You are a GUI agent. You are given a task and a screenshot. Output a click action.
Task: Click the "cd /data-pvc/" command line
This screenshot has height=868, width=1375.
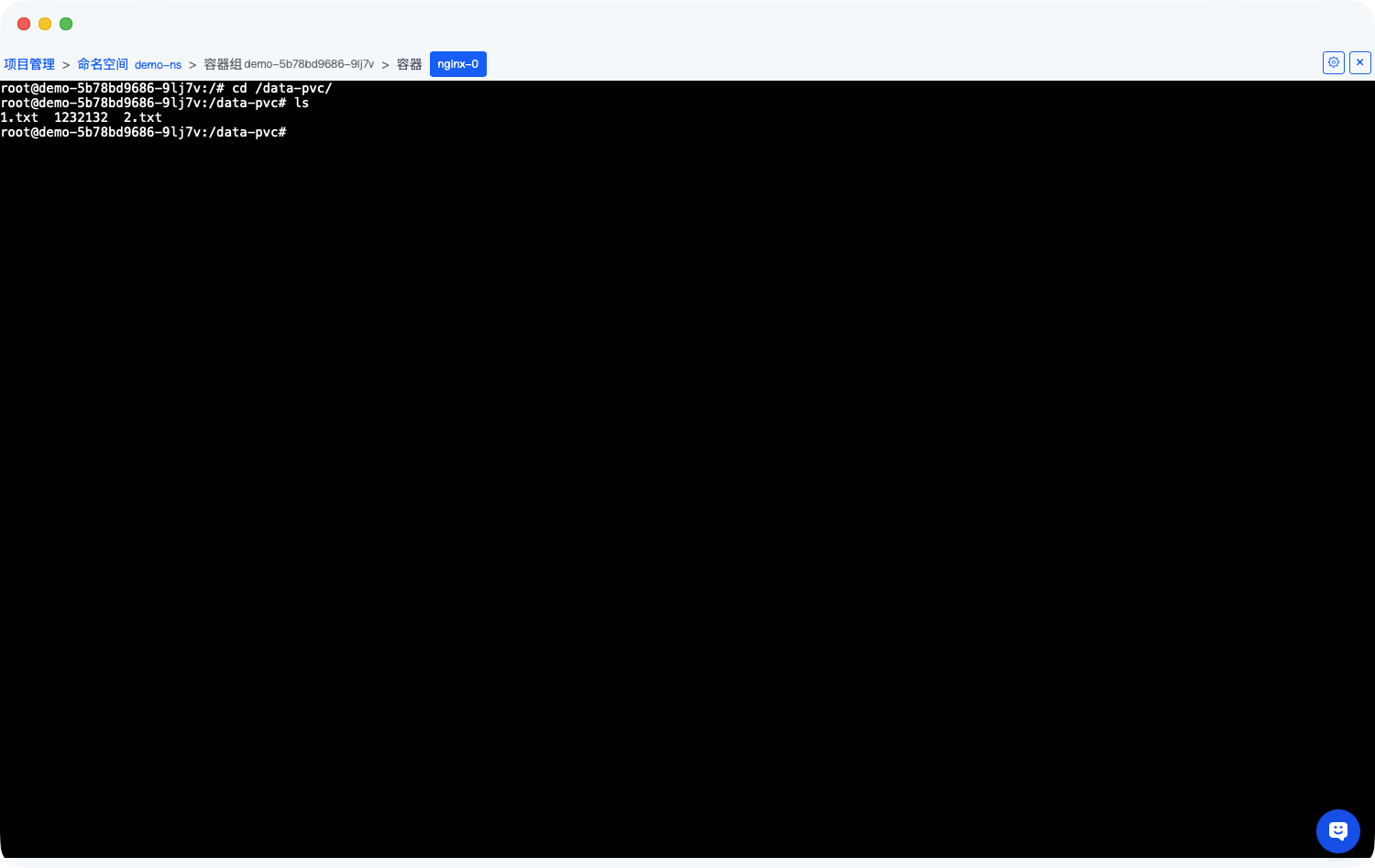281,89
